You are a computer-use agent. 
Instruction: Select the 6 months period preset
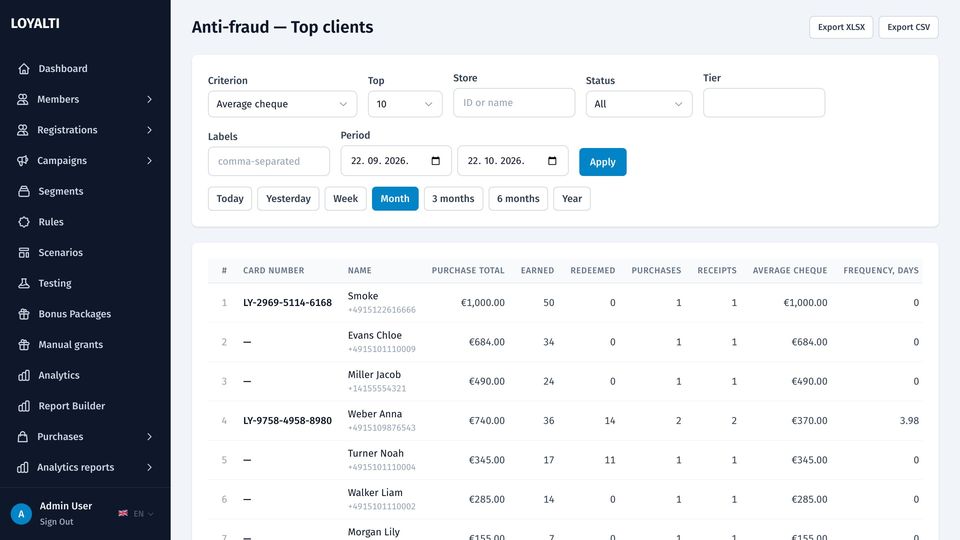click(518, 198)
